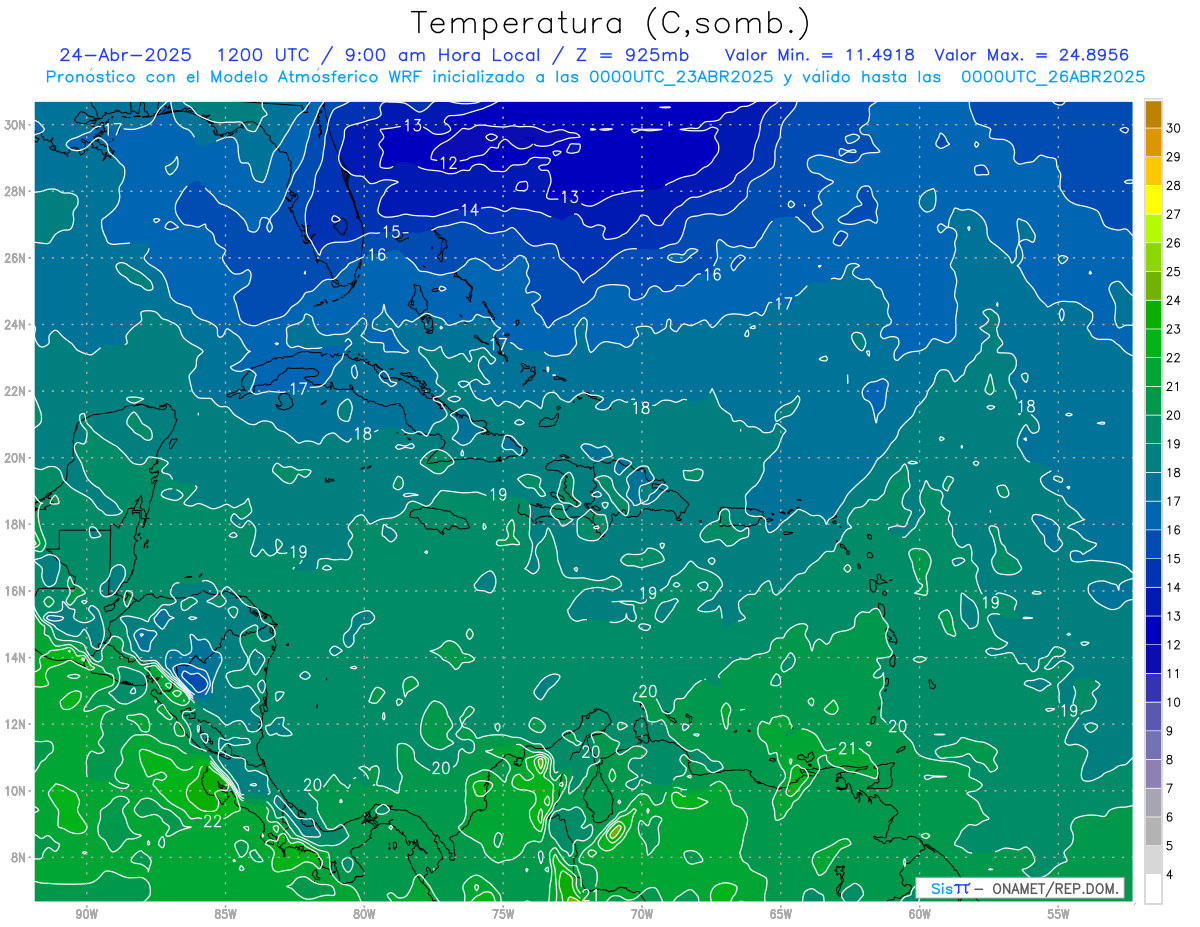Viewport: 1200px width, 927px height.
Task: Click the "Z = 925mb" level text
Action: pos(631,55)
